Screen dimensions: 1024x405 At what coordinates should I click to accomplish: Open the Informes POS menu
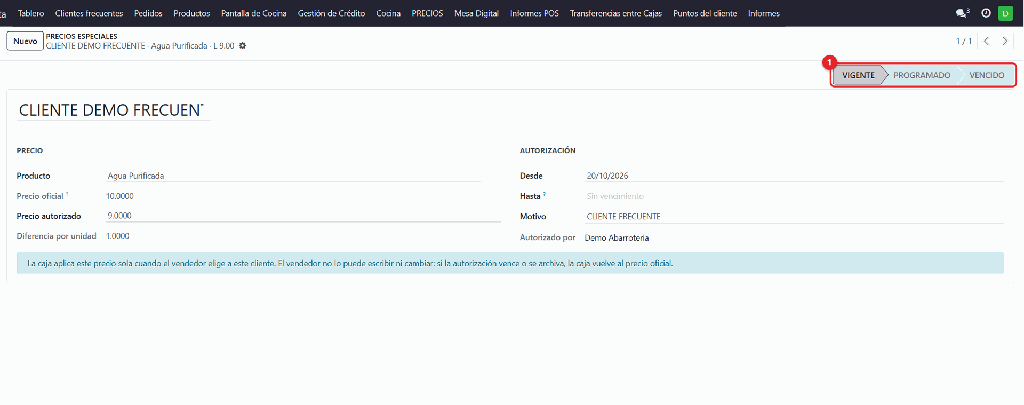point(534,13)
